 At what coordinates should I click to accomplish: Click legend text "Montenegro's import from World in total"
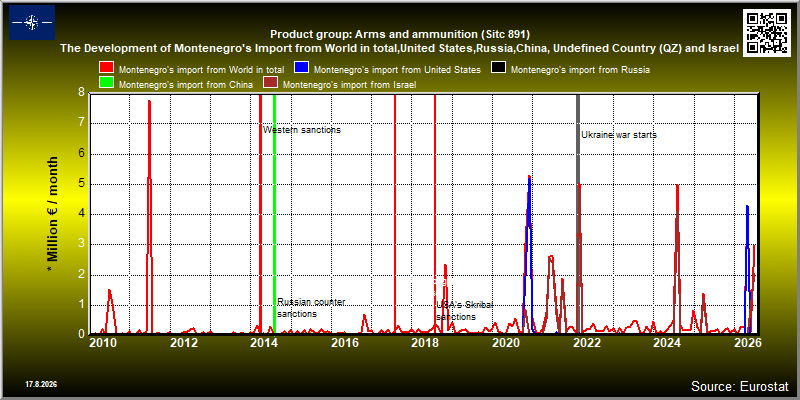point(202,69)
